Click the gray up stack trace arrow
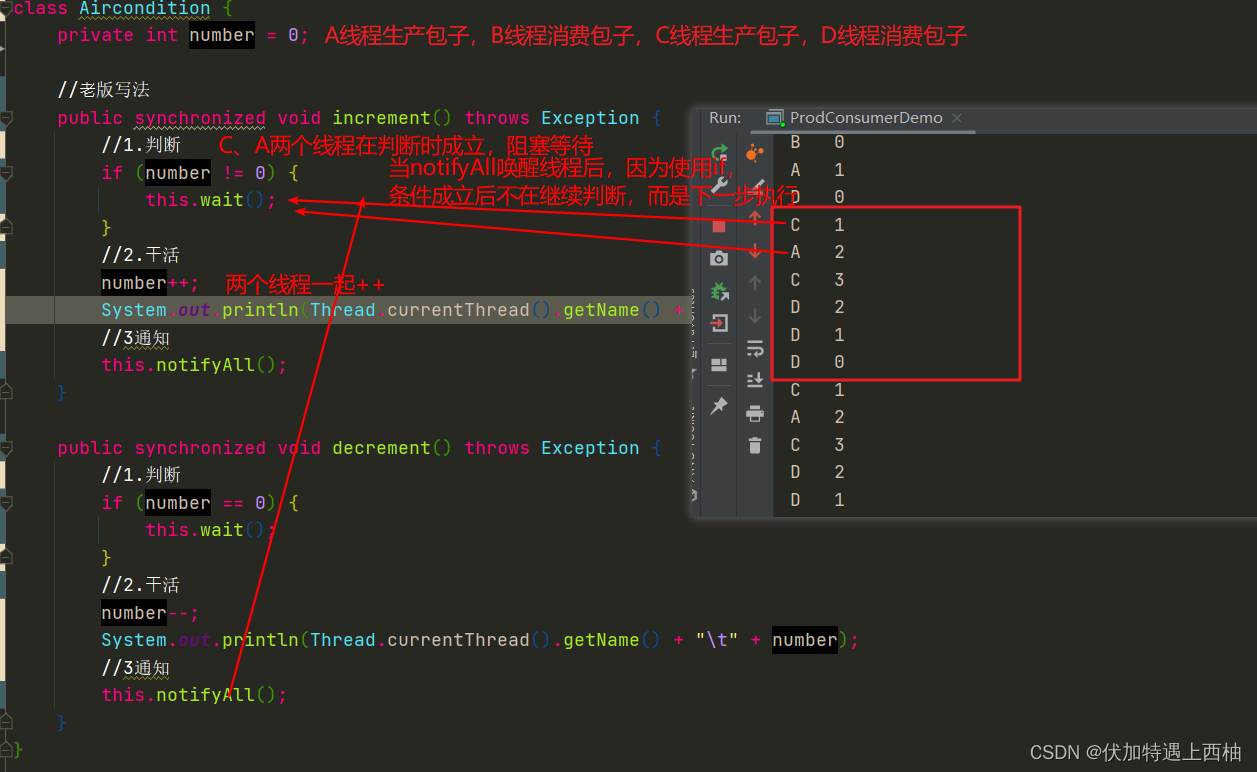Viewport: 1257px width, 772px height. 755,283
